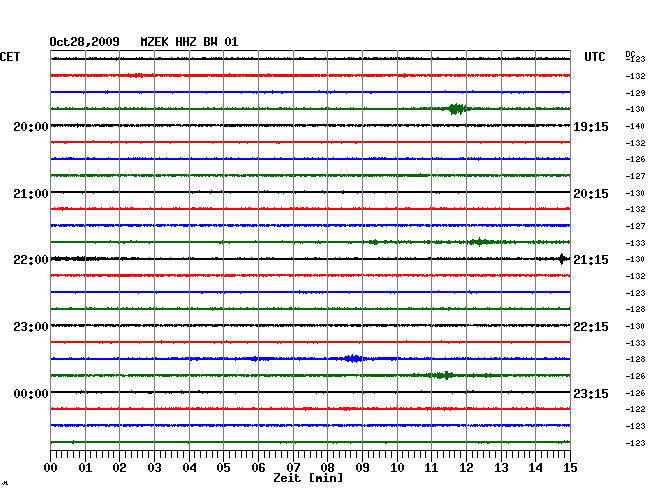Select the 00:00 CET time label

coord(31,393)
